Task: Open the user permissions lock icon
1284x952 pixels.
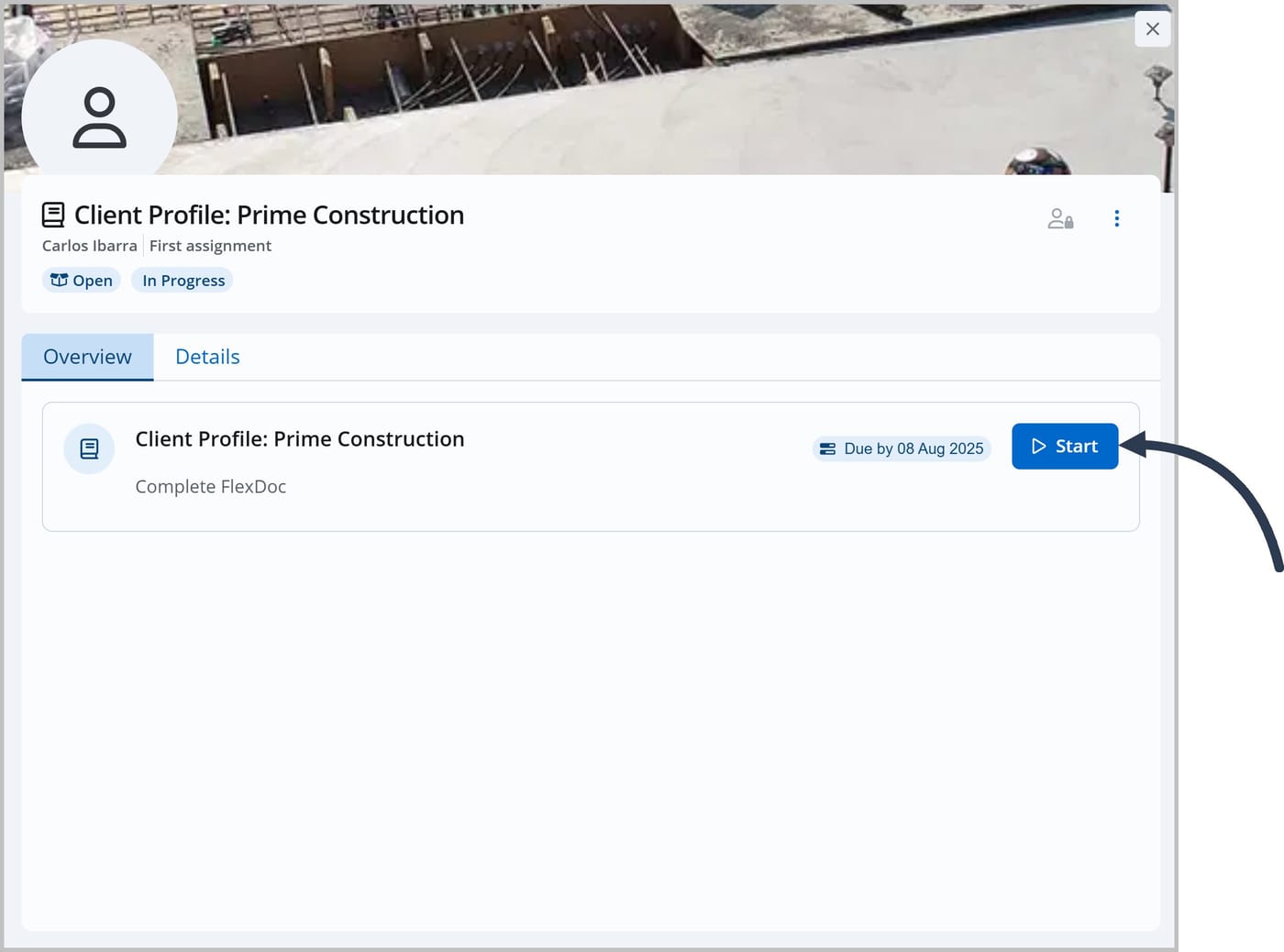Action: pos(1060,218)
